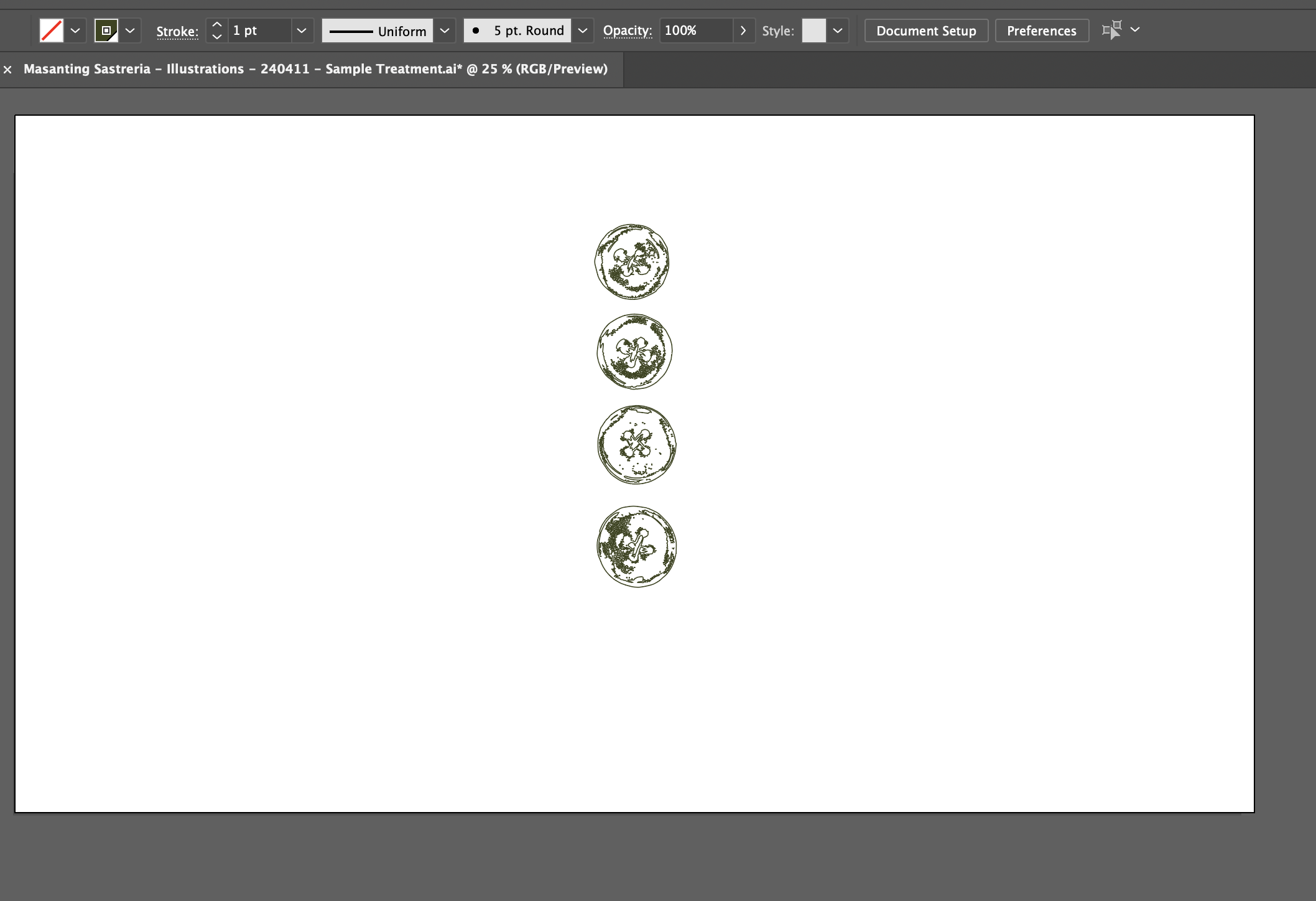Select the Fill color well showing None

coord(52,30)
